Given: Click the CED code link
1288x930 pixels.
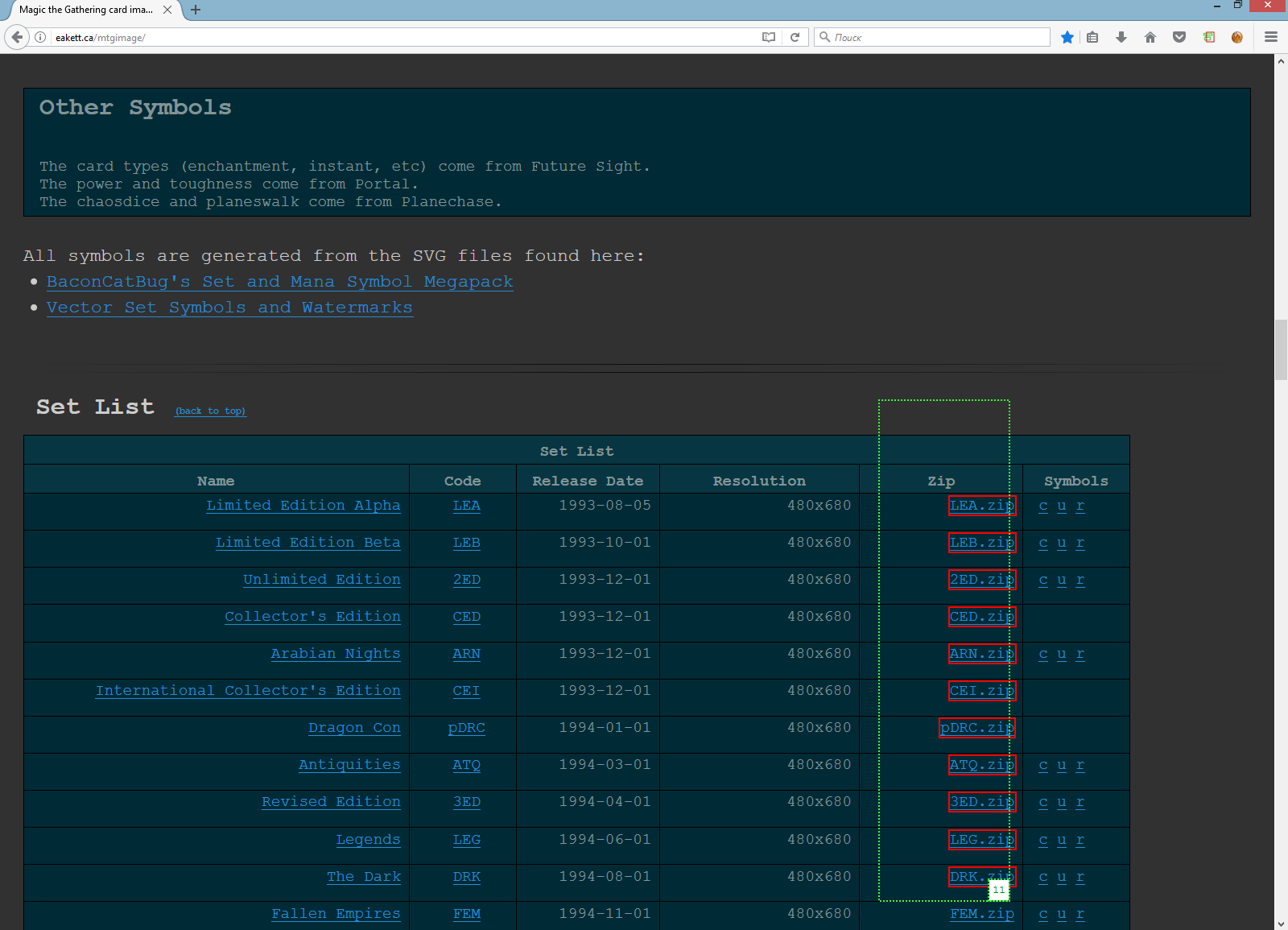Looking at the screenshot, I should click(466, 617).
